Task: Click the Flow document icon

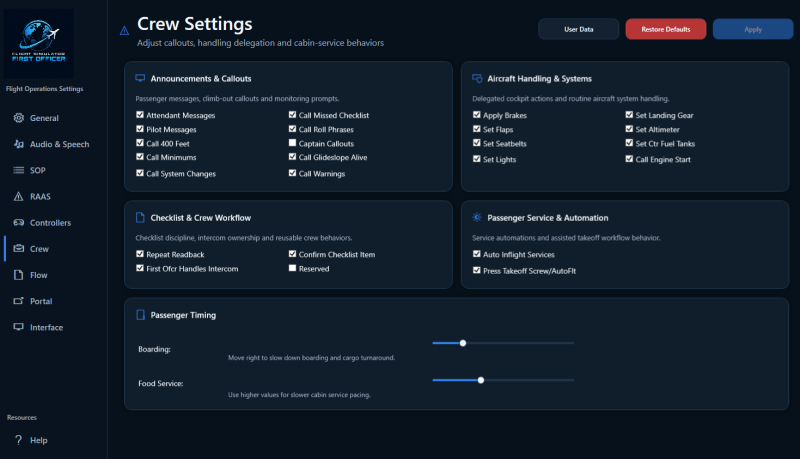Action: coord(18,275)
